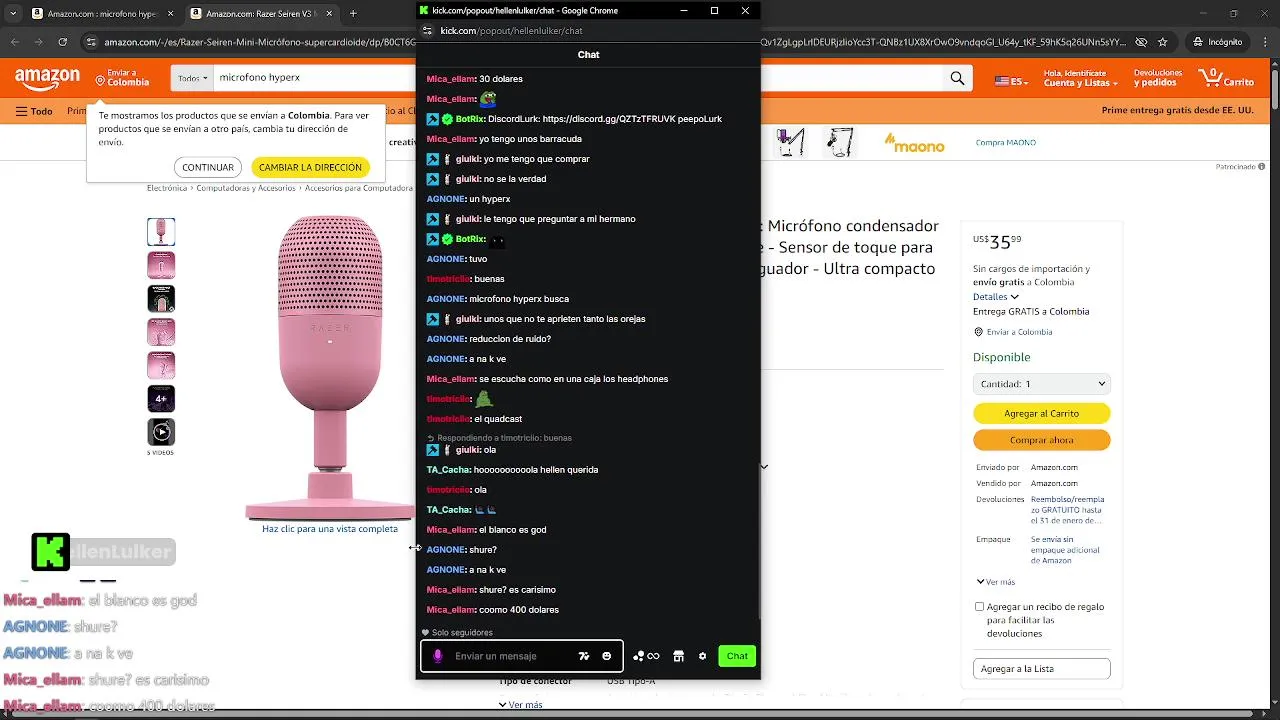Screen dimensions: 1280x720
Task: Expand Ver más below Tipo de conector
Action: point(520,704)
